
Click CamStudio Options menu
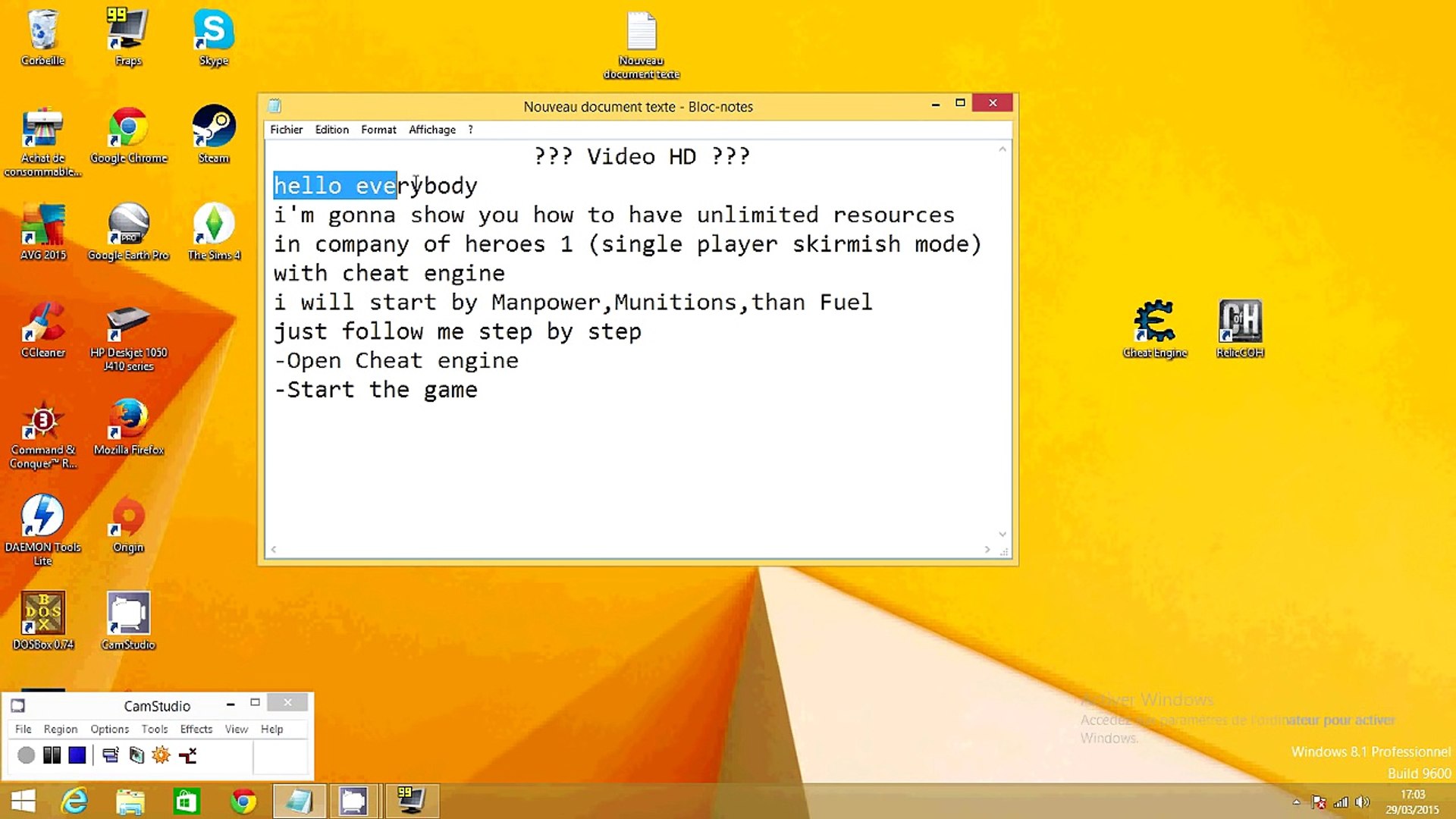[x=109, y=729]
